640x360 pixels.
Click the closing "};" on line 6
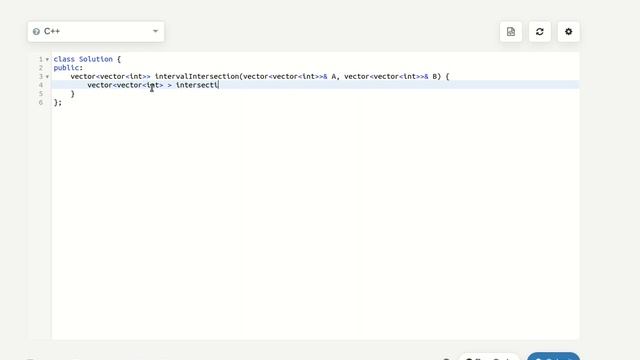point(58,102)
